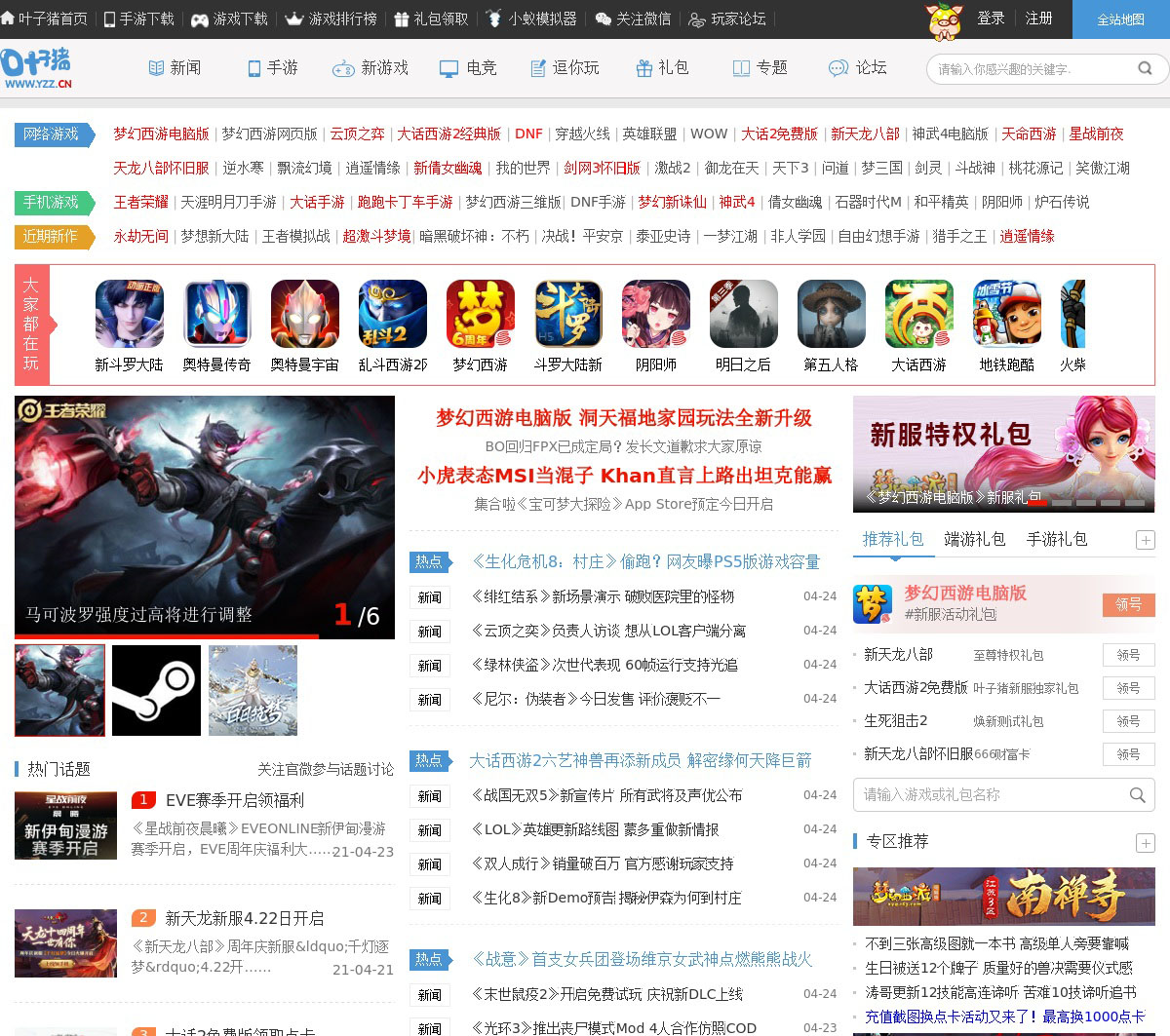This screenshot has height=1036, width=1170.
Task: Open 新闻 navigation menu
Action: 175,67
